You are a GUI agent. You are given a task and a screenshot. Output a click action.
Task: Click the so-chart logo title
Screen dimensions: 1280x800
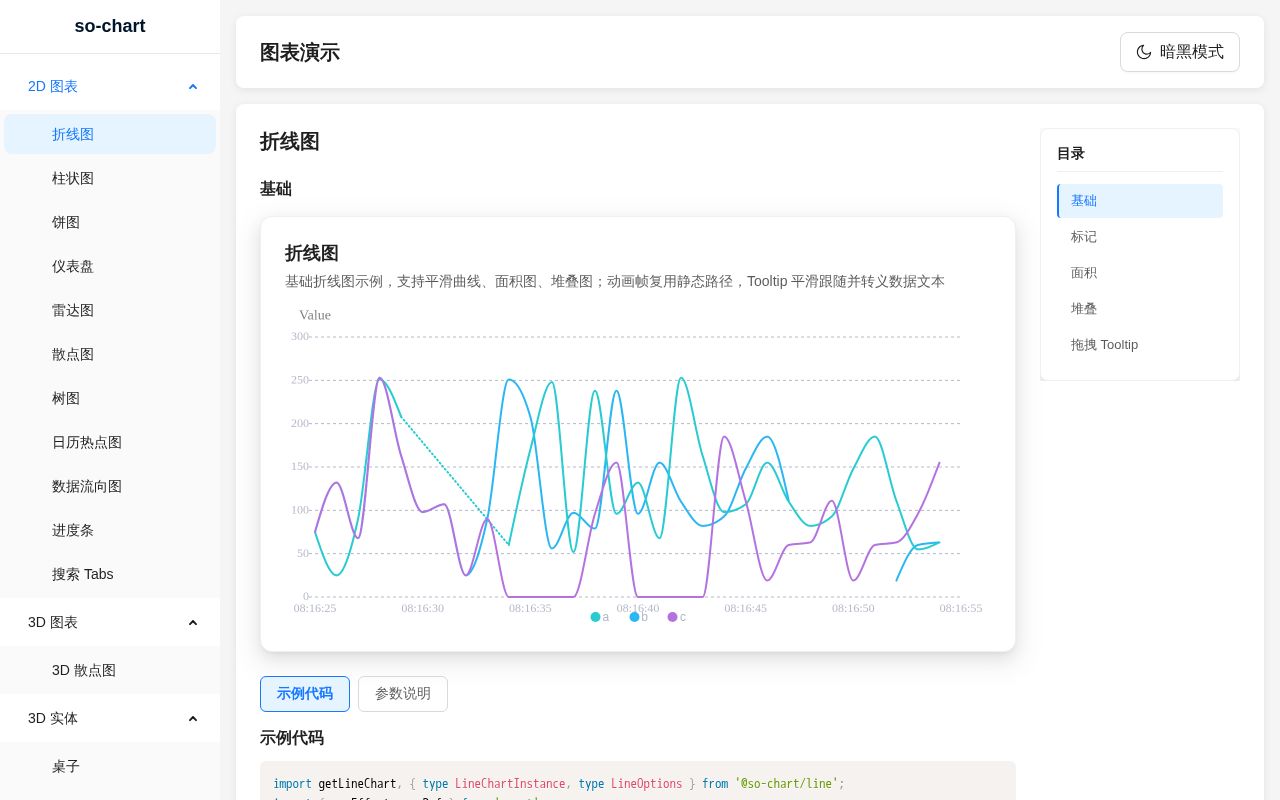tap(110, 26)
